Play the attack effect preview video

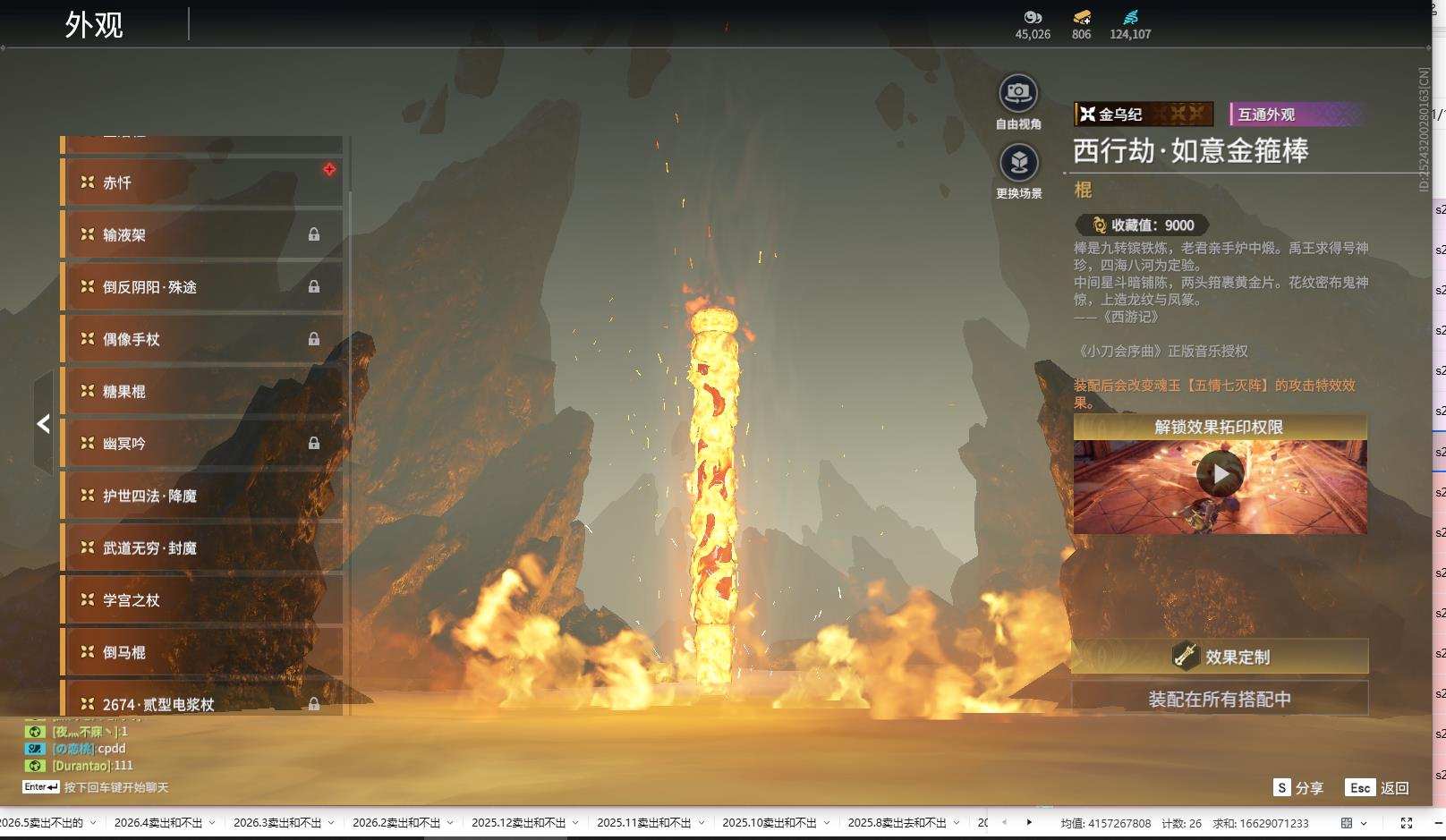pos(1220,474)
